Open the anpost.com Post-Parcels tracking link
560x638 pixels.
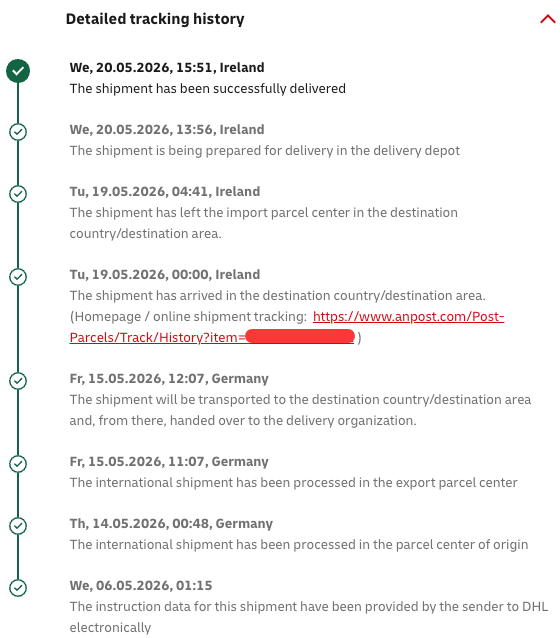(408, 317)
